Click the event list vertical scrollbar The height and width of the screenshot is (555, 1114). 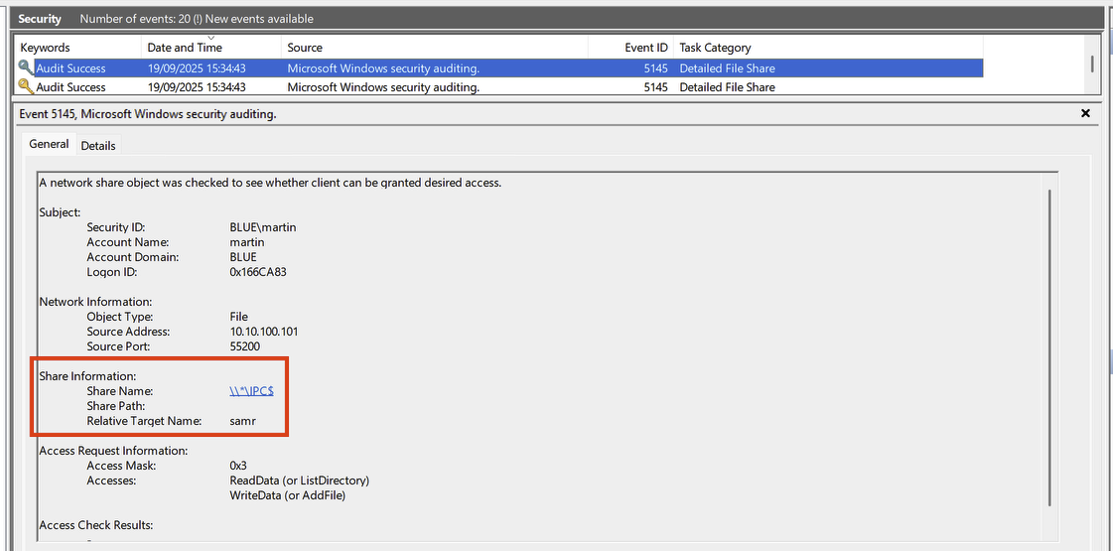click(1091, 64)
